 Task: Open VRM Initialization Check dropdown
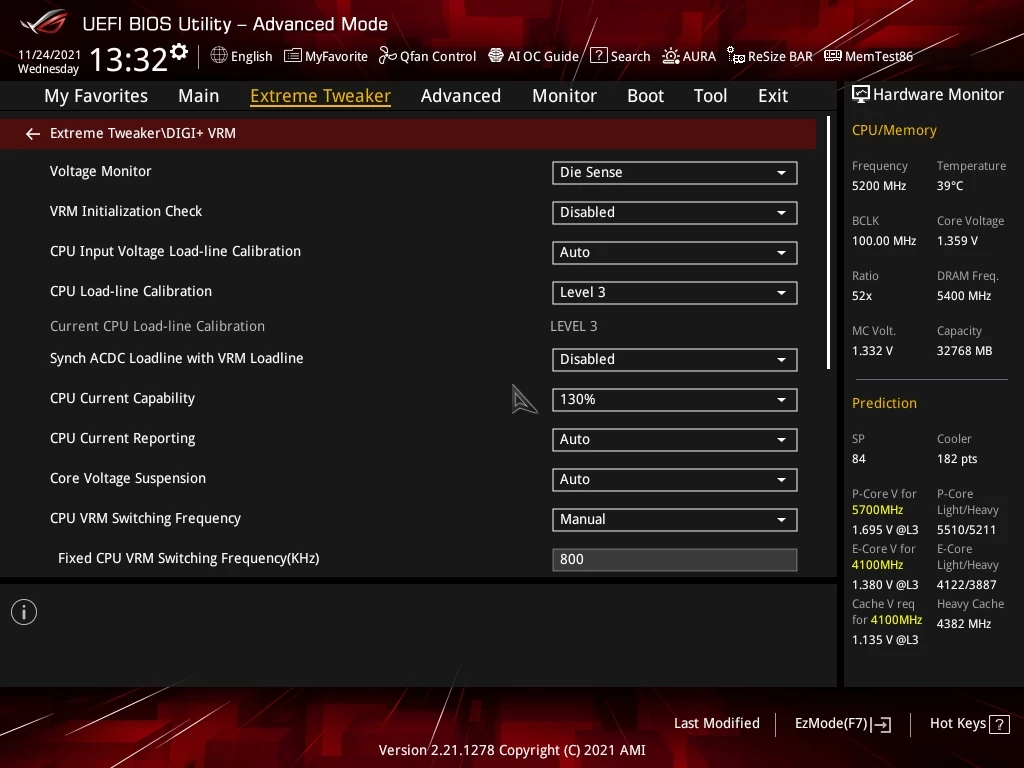pos(674,212)
